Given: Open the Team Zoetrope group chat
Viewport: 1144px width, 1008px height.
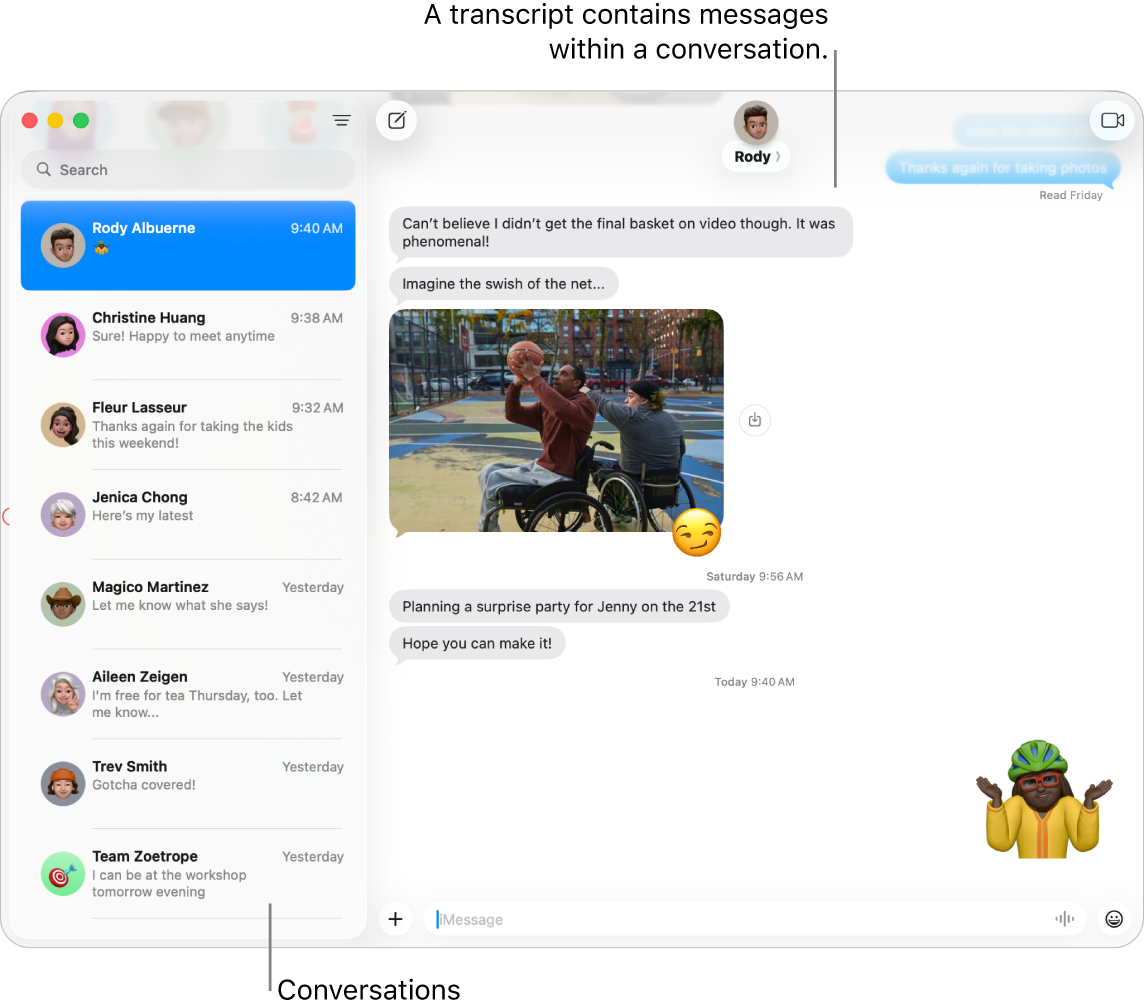Looking at the screenshot, I should pyautogui.click(x=188, y=873).
